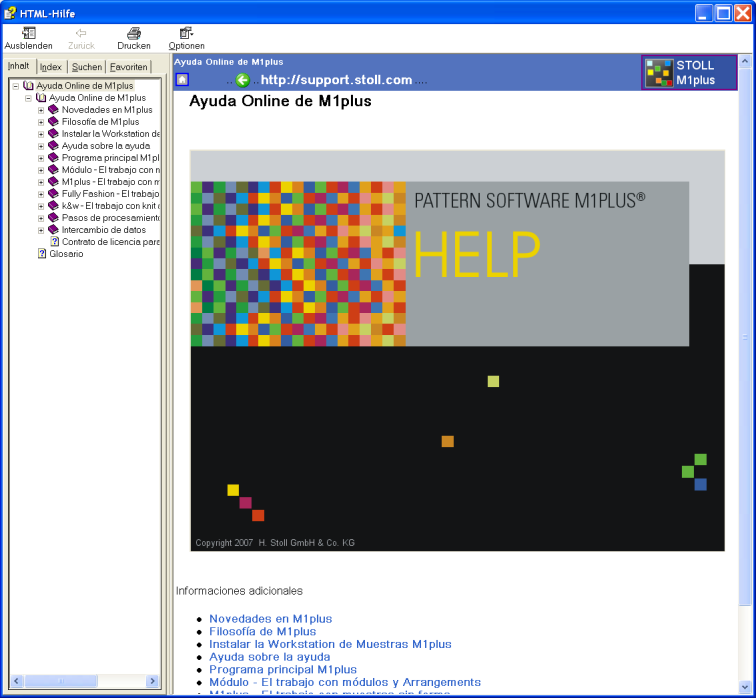The image size is (756, 698).
Task: Select Contrato de licencia in the tree
Action: (x=110, y=242)
